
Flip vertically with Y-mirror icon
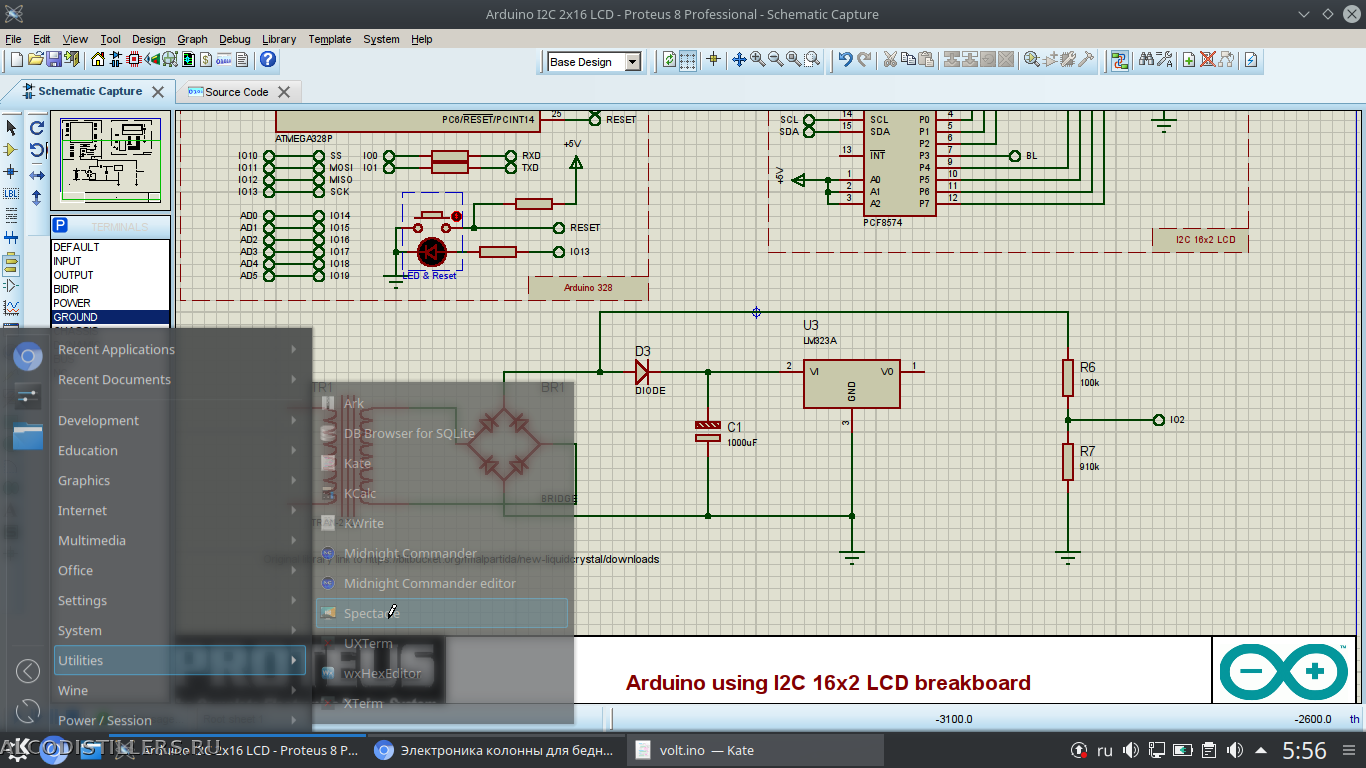coord(37,198)
